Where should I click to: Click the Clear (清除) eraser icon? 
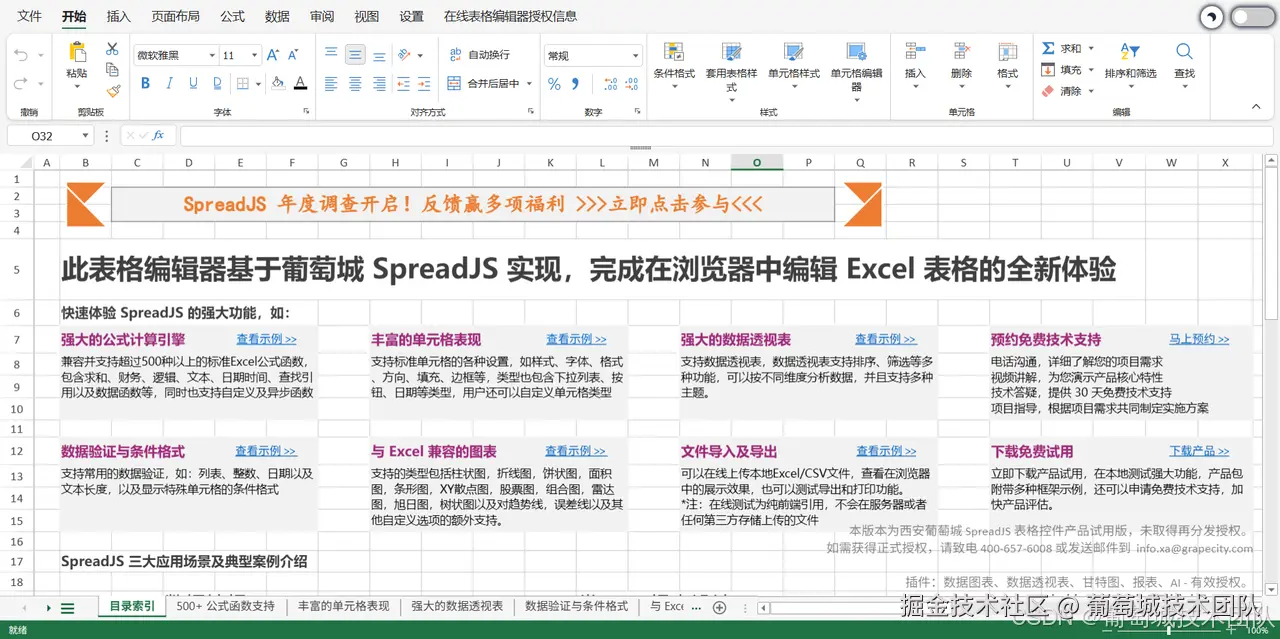[x=1048, y=91]
